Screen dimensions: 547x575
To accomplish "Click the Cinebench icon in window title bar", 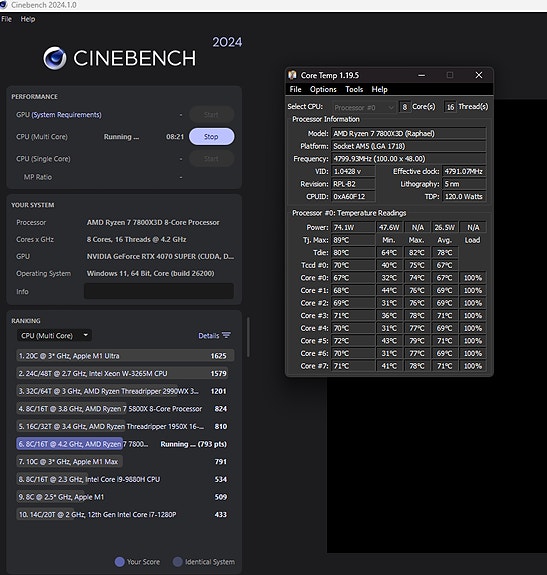I will tap(4, 5).
